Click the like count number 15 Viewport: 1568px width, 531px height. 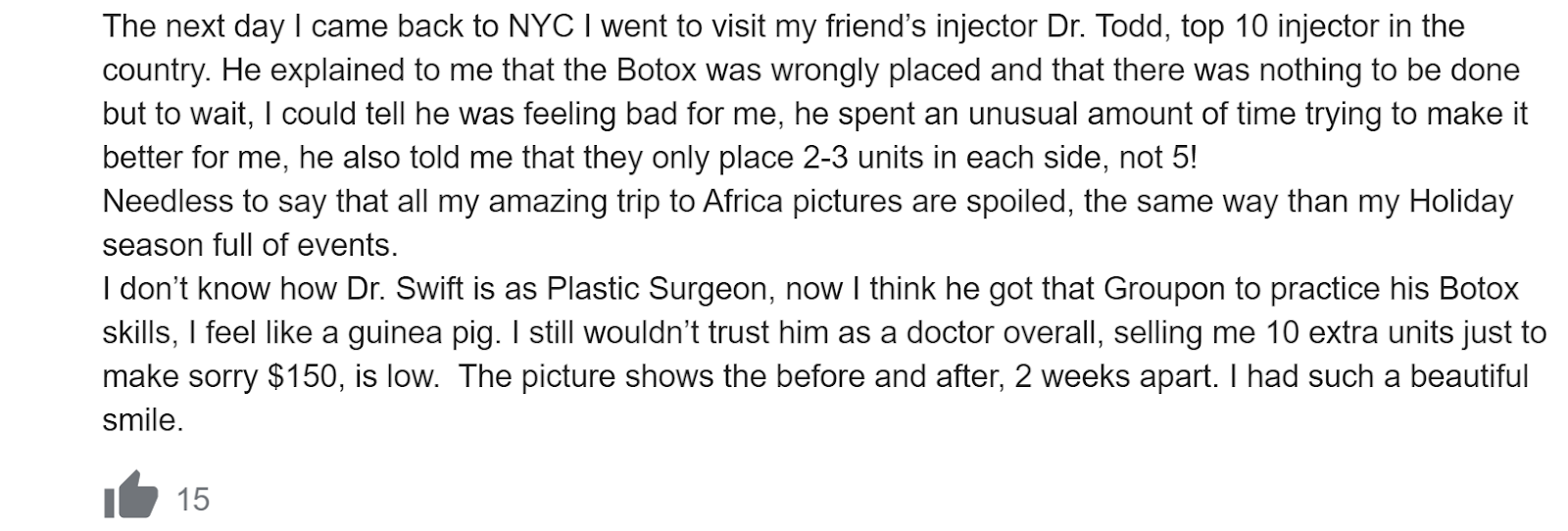click(x=193, y=500)
